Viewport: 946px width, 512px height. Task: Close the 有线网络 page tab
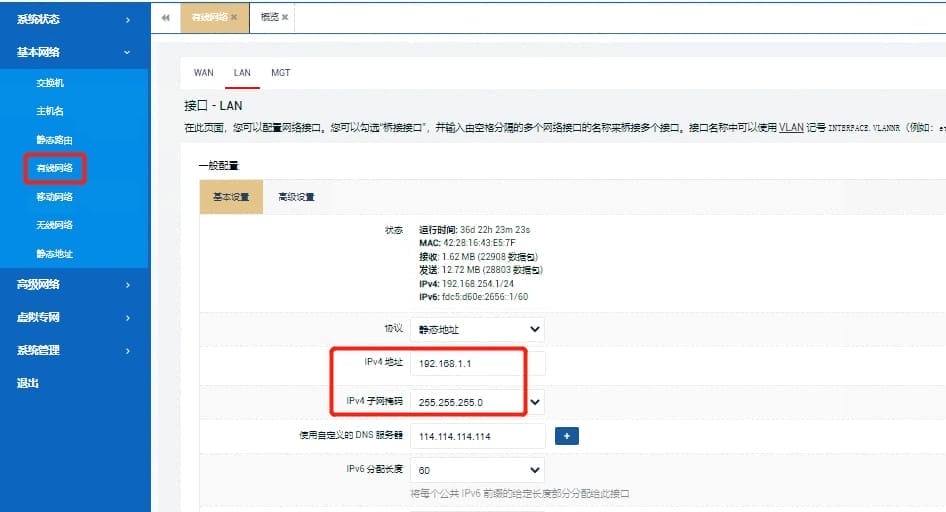pos(234,18)
